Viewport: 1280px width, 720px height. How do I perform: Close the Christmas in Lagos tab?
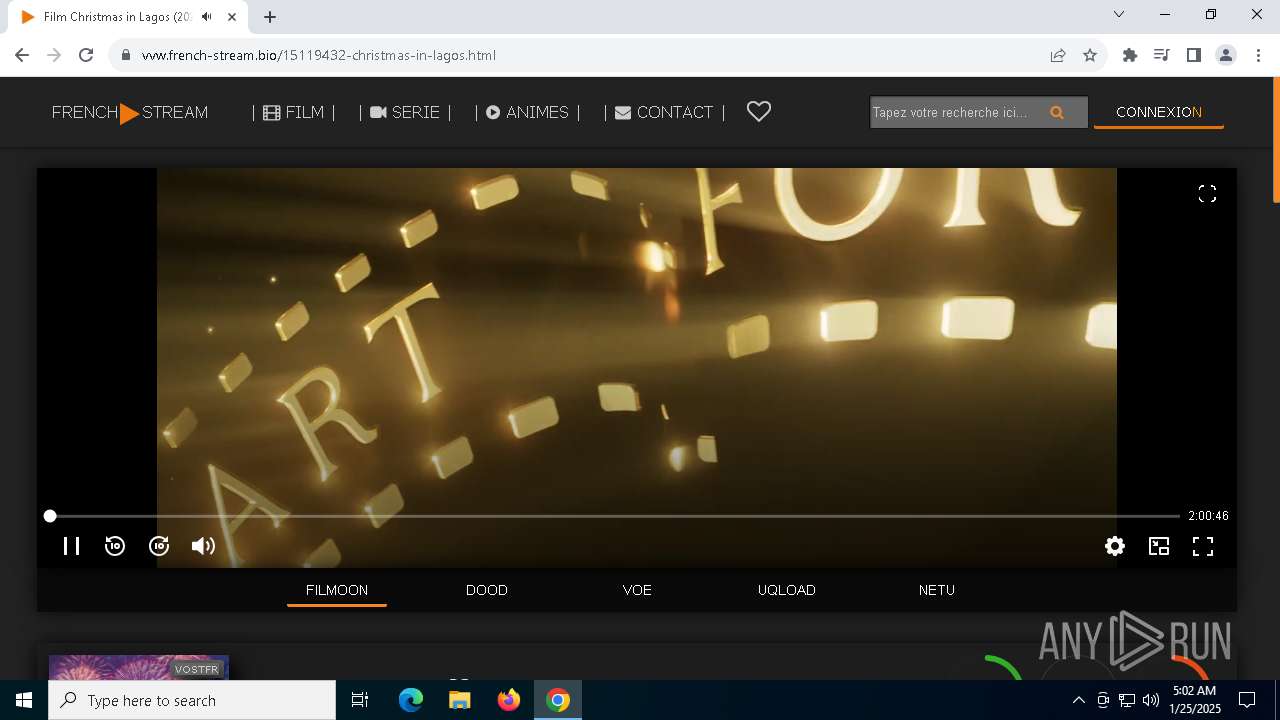(232, 17)
